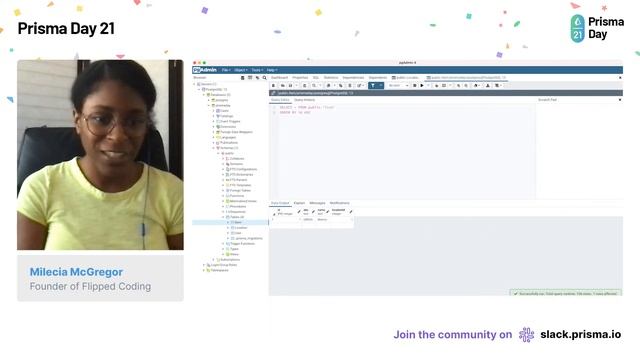This screenshot has height=360, width=640.
Task: Open the dropdown arrow beside the Execute icon
Action: [x=429, y=85]
